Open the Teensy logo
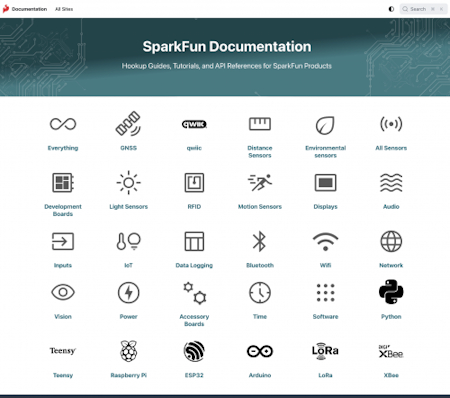Image resolution: width=450 pixels, height=398 pixels. 63,351
